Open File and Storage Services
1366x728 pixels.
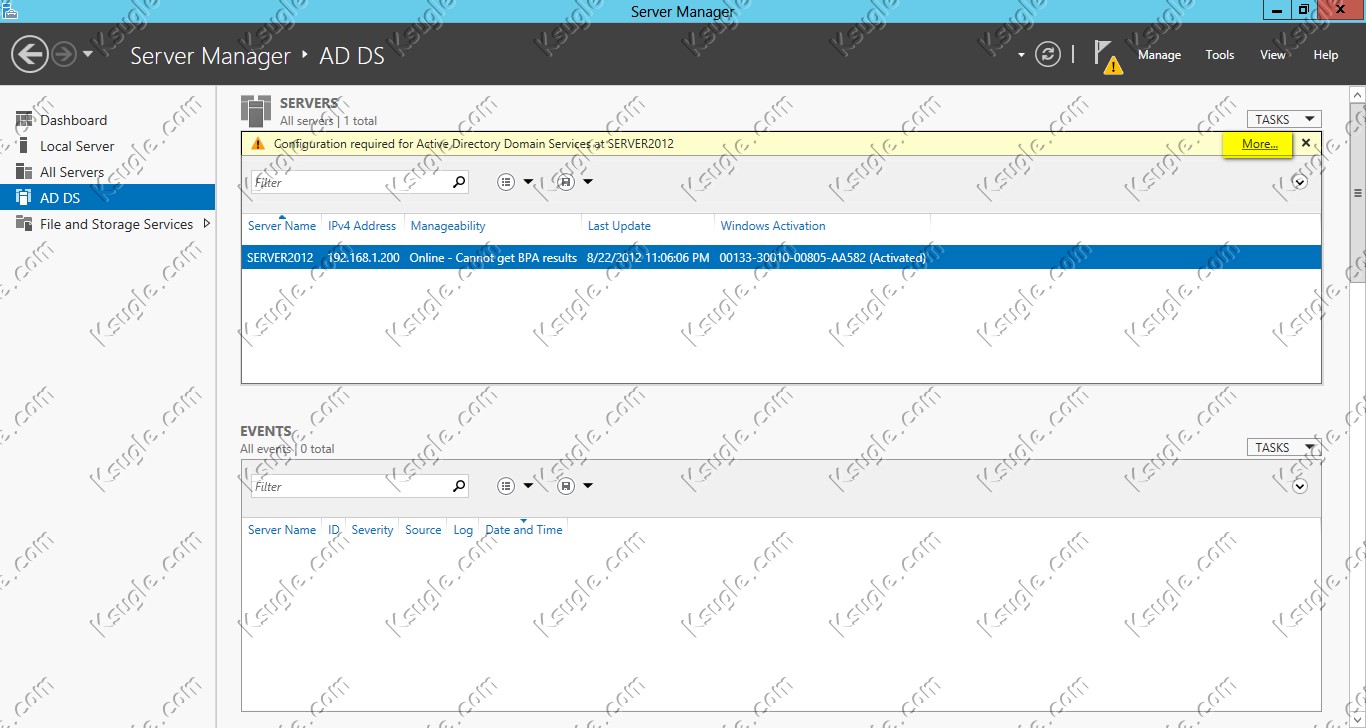(116, 224)
